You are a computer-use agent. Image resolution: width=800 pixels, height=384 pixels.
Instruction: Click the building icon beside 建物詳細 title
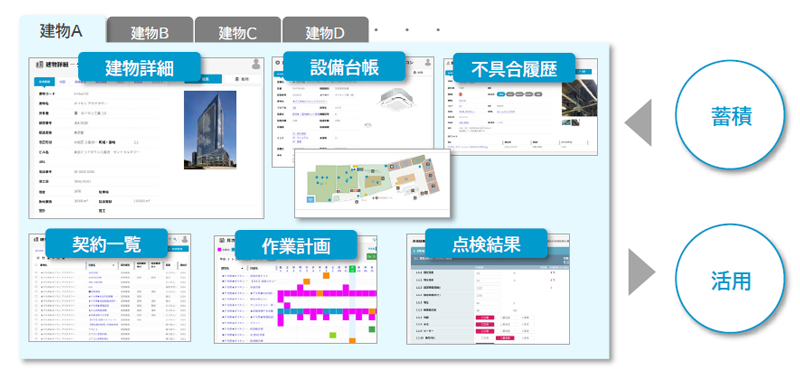(39, 65)
